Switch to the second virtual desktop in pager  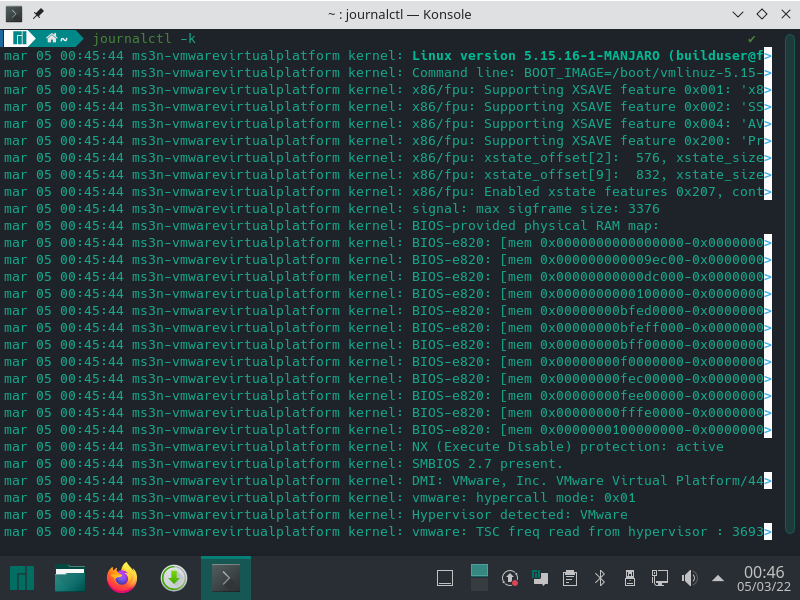point(479,585)
